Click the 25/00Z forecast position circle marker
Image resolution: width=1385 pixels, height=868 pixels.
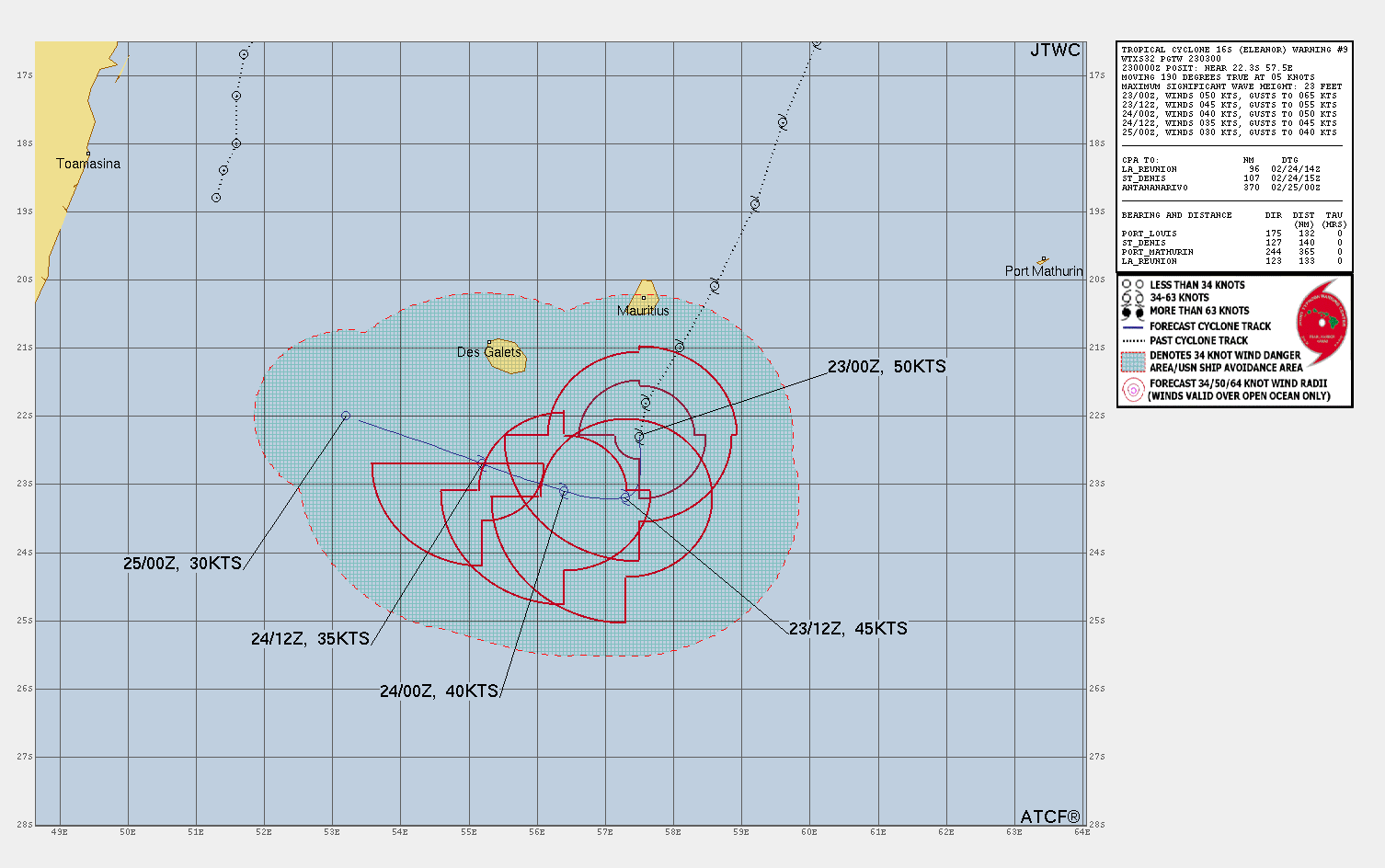tap(346, 416)
